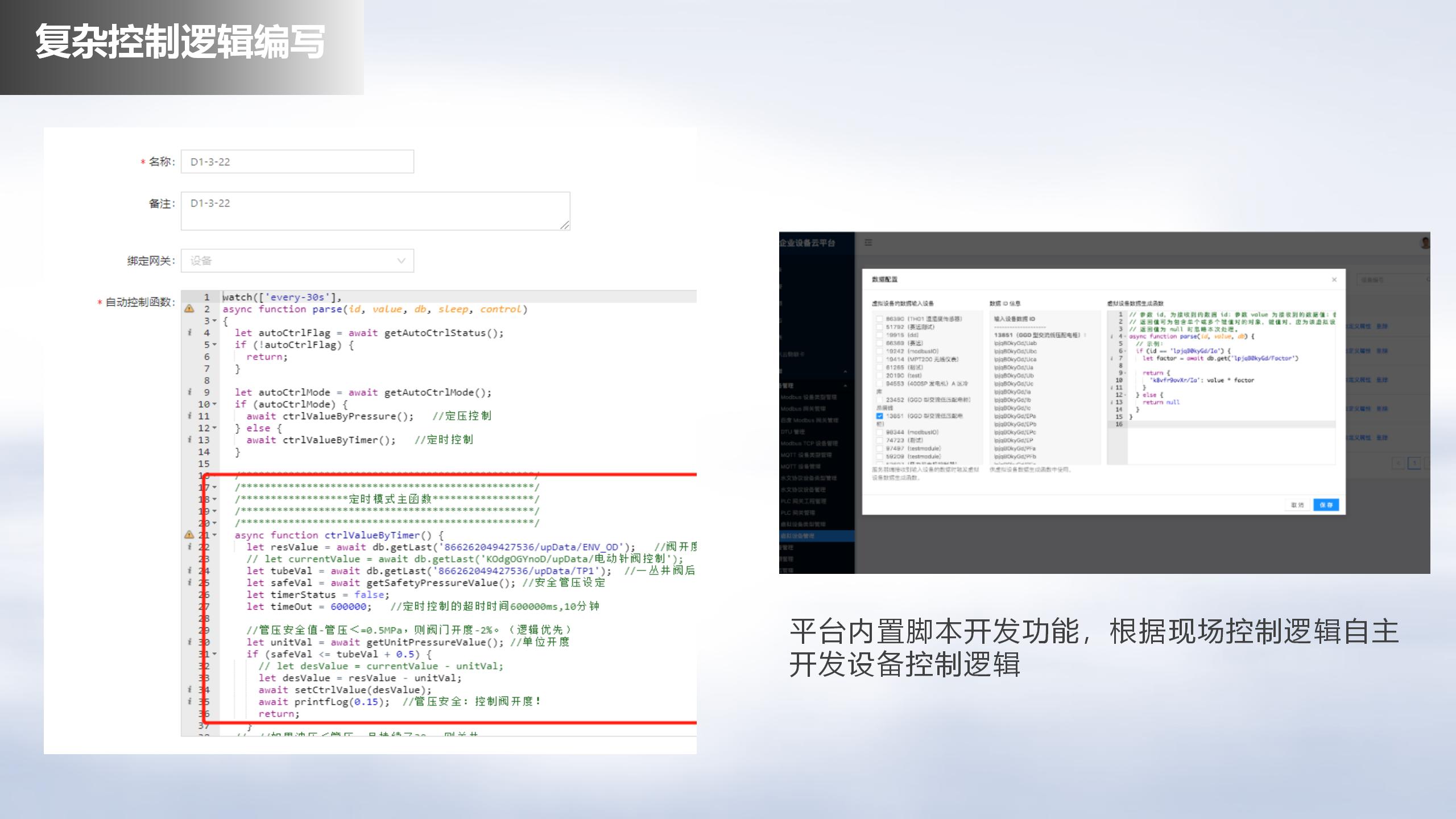Viewport: 1456px width, 819px height.
Task: Tick the checkbox for device 97497 (testmodule)
Action: (x=879, y=448)
